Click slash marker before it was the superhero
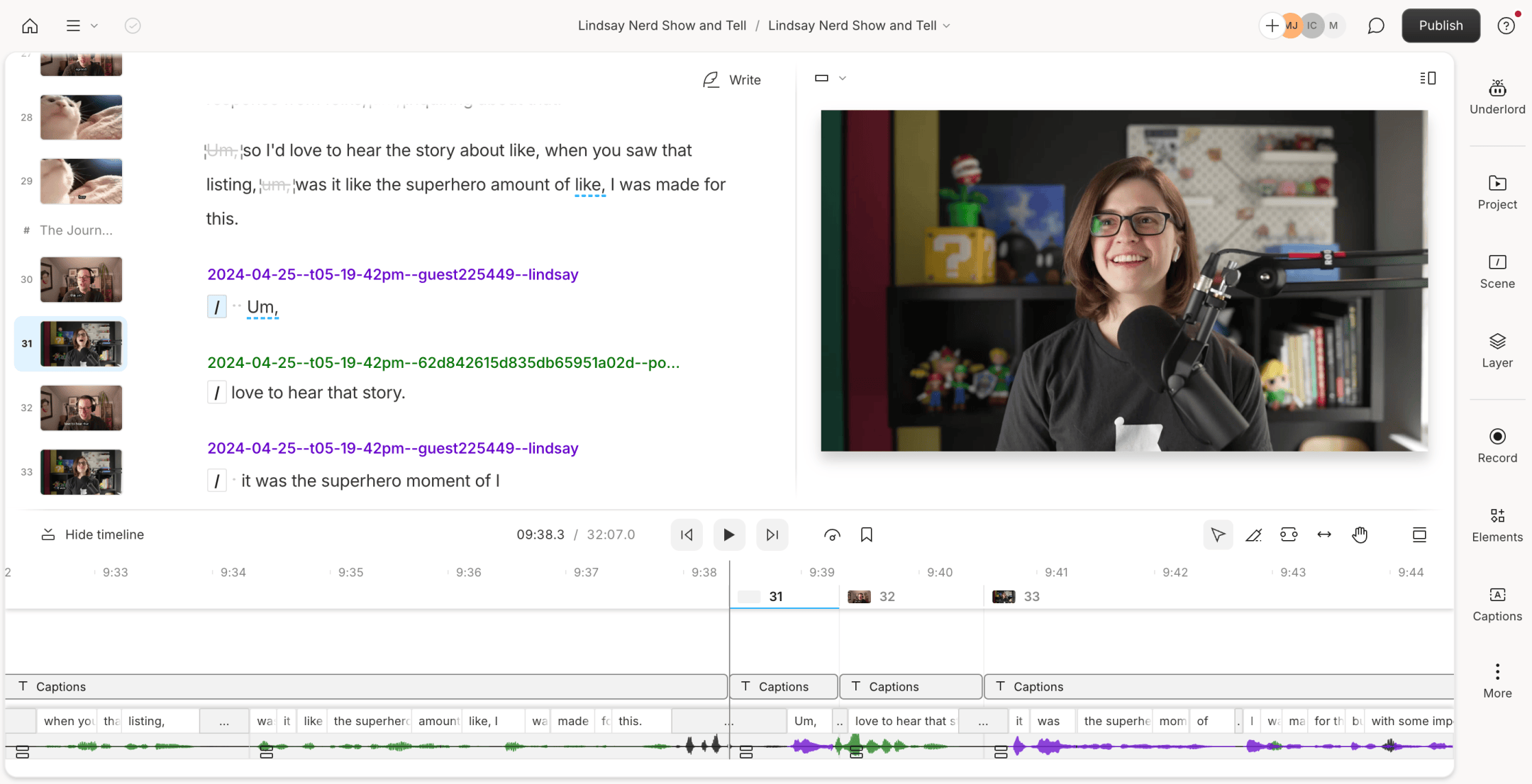This screenshot has width=1532, height=784. pyautogui.click(x=216, y=481)
